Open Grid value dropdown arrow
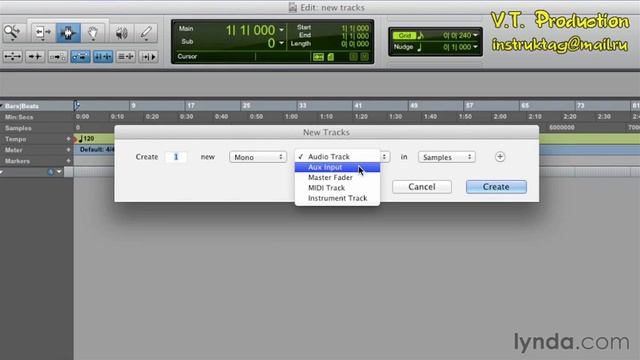The height and width of the screenshot is (360, 640). tap(476, 36)
